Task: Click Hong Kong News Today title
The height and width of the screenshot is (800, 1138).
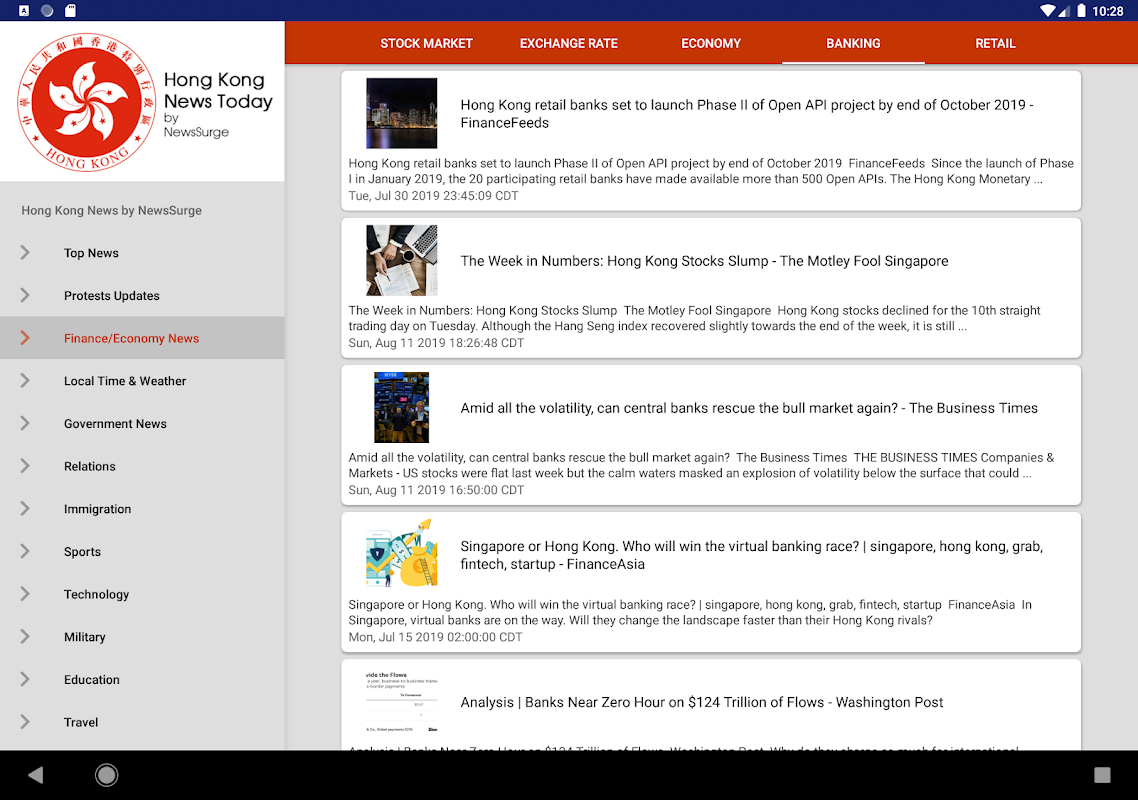Action: click(x=218, y=90)
